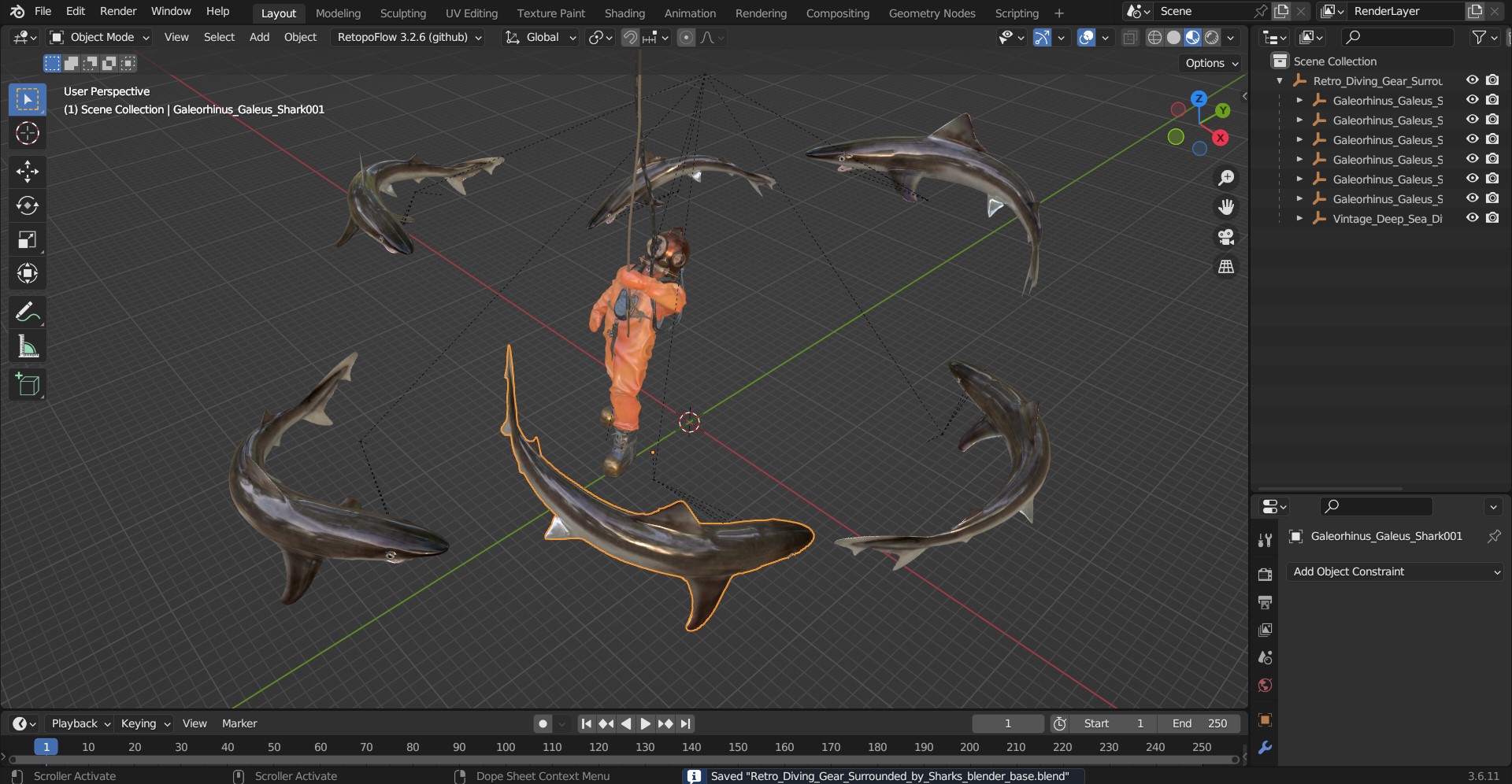Open the timeline Marker menu
Viewport: 1512px width, 784px height.
(x=239, y=723)
